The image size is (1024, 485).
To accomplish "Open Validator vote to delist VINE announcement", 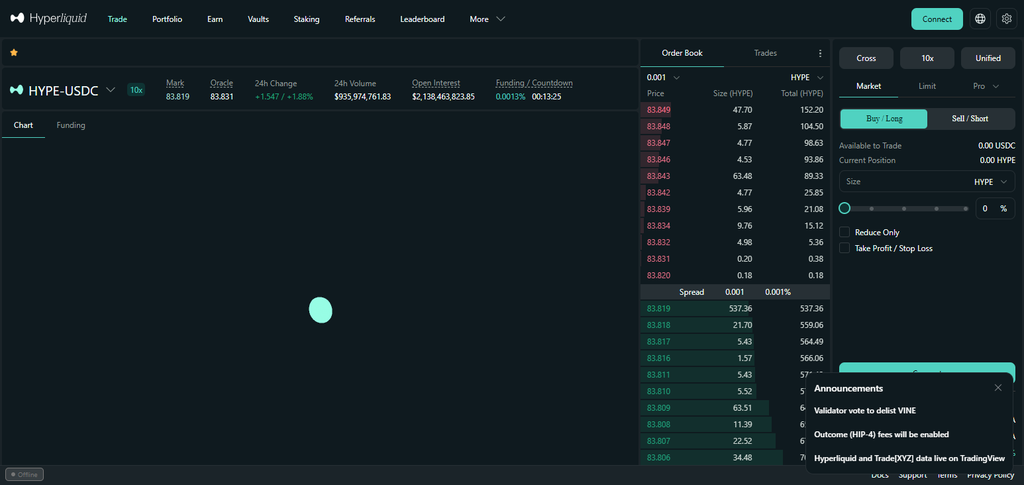I will click(x=865, y=411).
